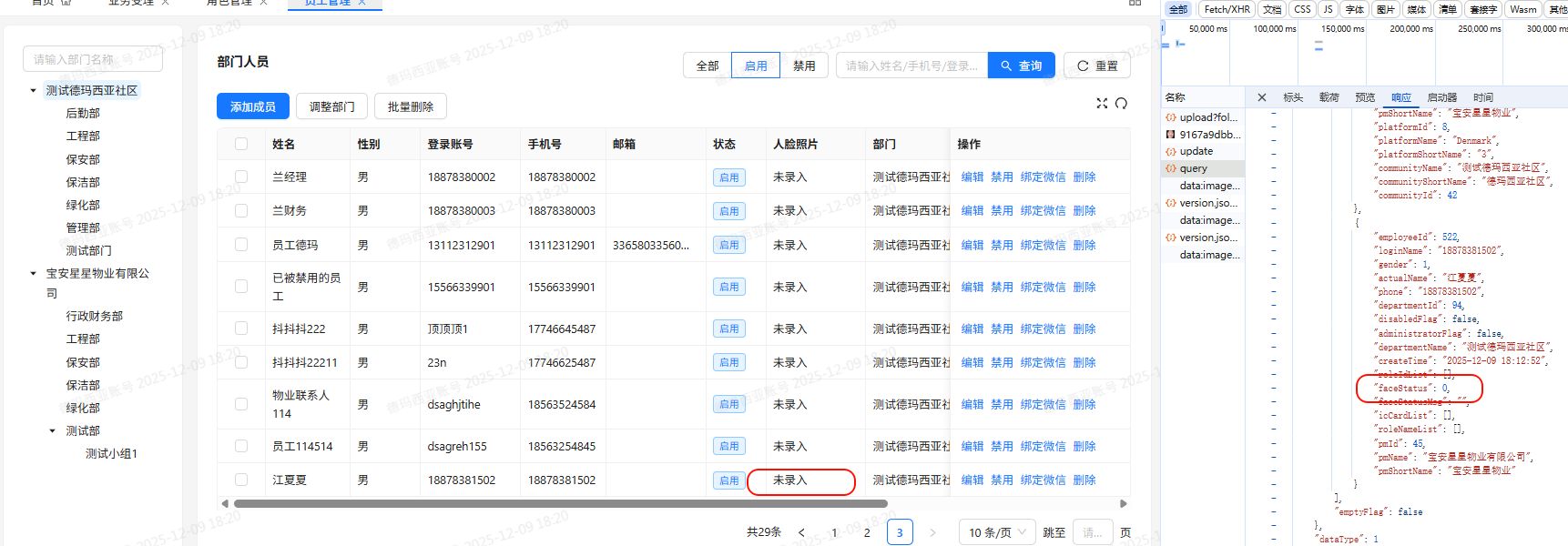Click the 调整部门 button
1568x546 pixels.
332,106
